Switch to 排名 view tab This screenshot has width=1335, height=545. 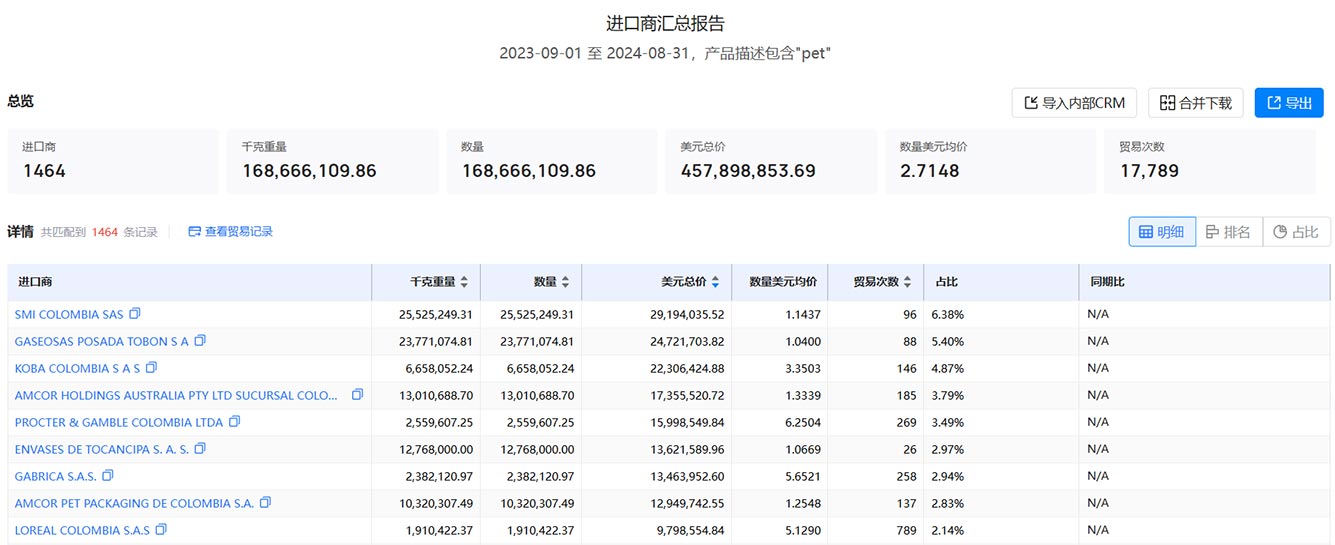[1229, 232]
